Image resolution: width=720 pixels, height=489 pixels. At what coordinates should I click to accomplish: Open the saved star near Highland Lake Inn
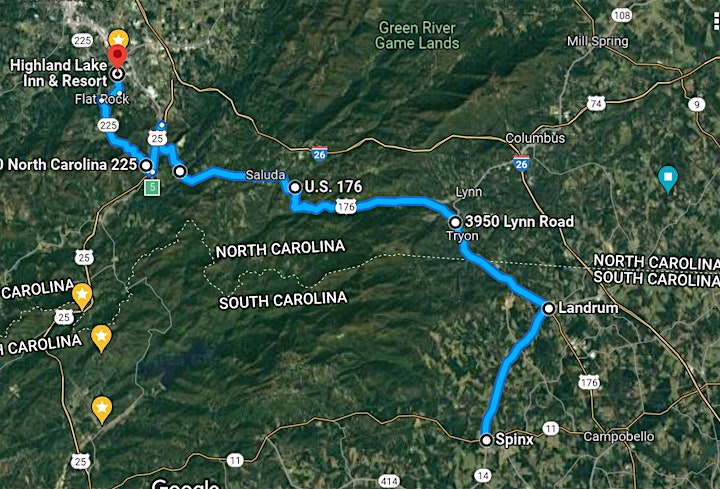point(118,39)
